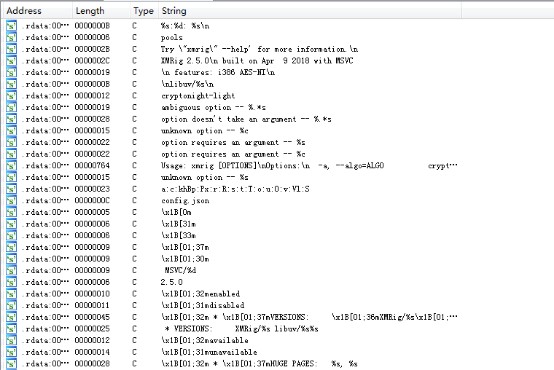
Task: Click 'option requires an argument -- %c' string
Action: [233, 154]
